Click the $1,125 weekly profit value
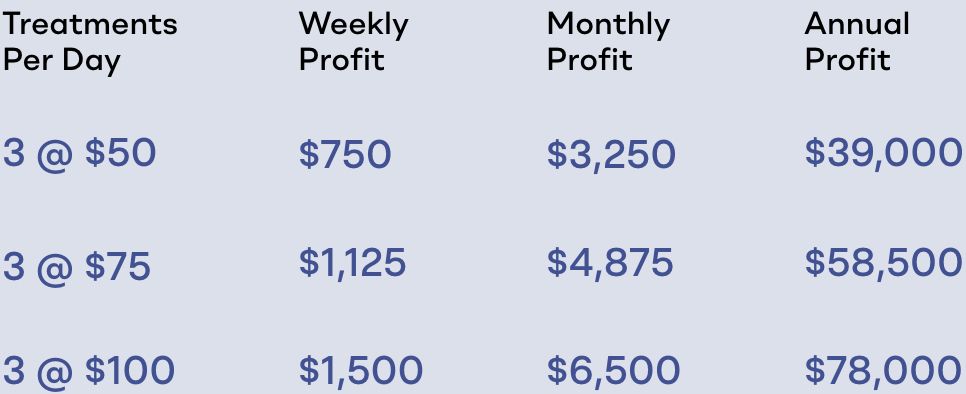 pyautogui.click(x=352, y=263)
